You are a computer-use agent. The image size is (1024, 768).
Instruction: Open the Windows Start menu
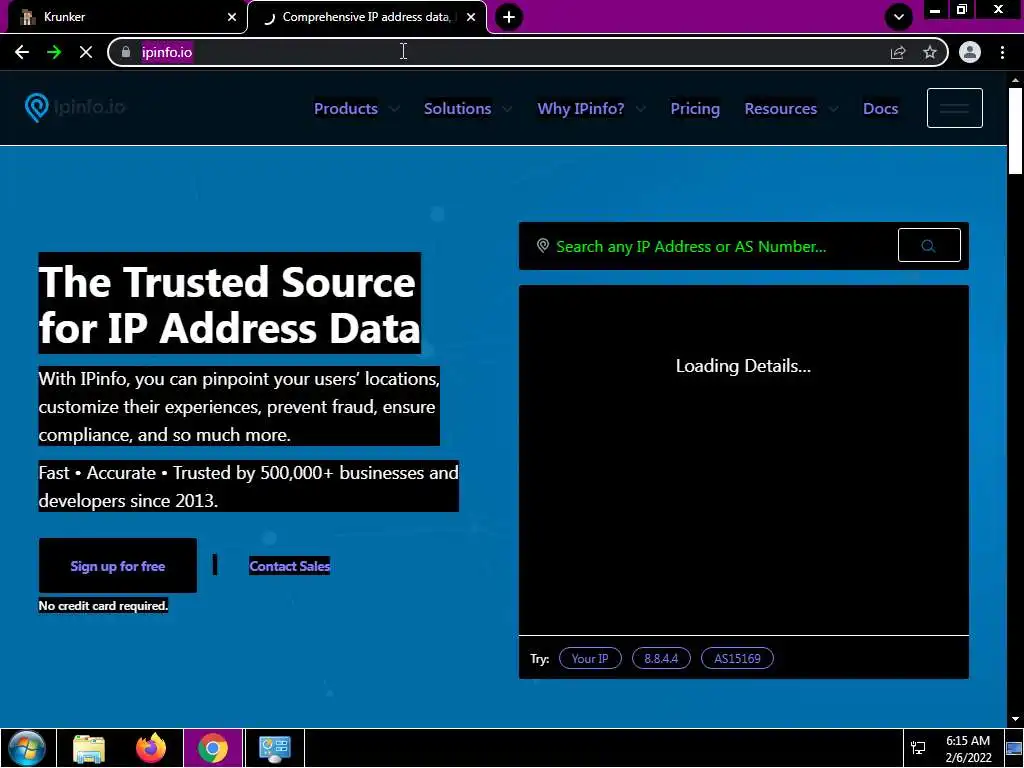(27, 748)
